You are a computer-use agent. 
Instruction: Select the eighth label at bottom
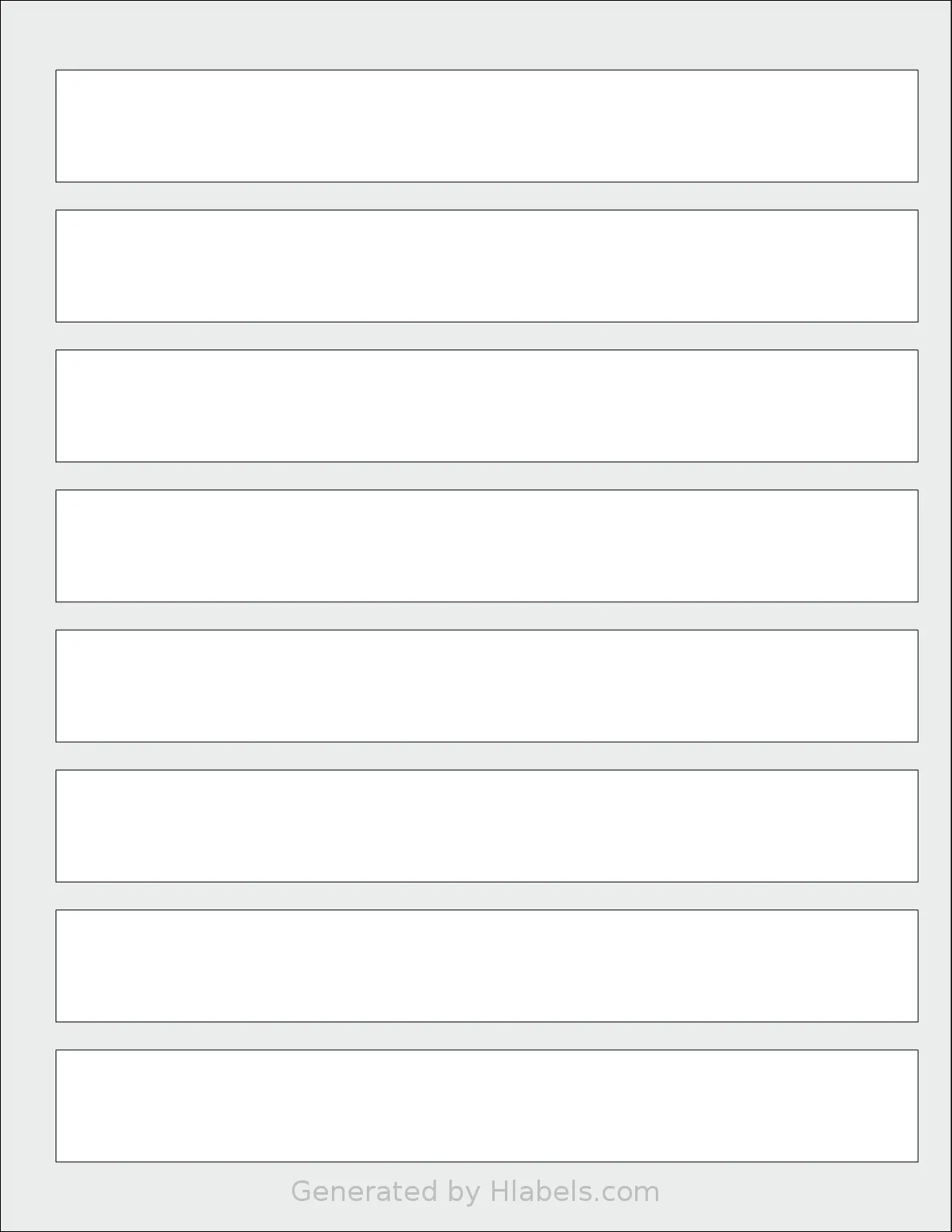pos(487,1106)
